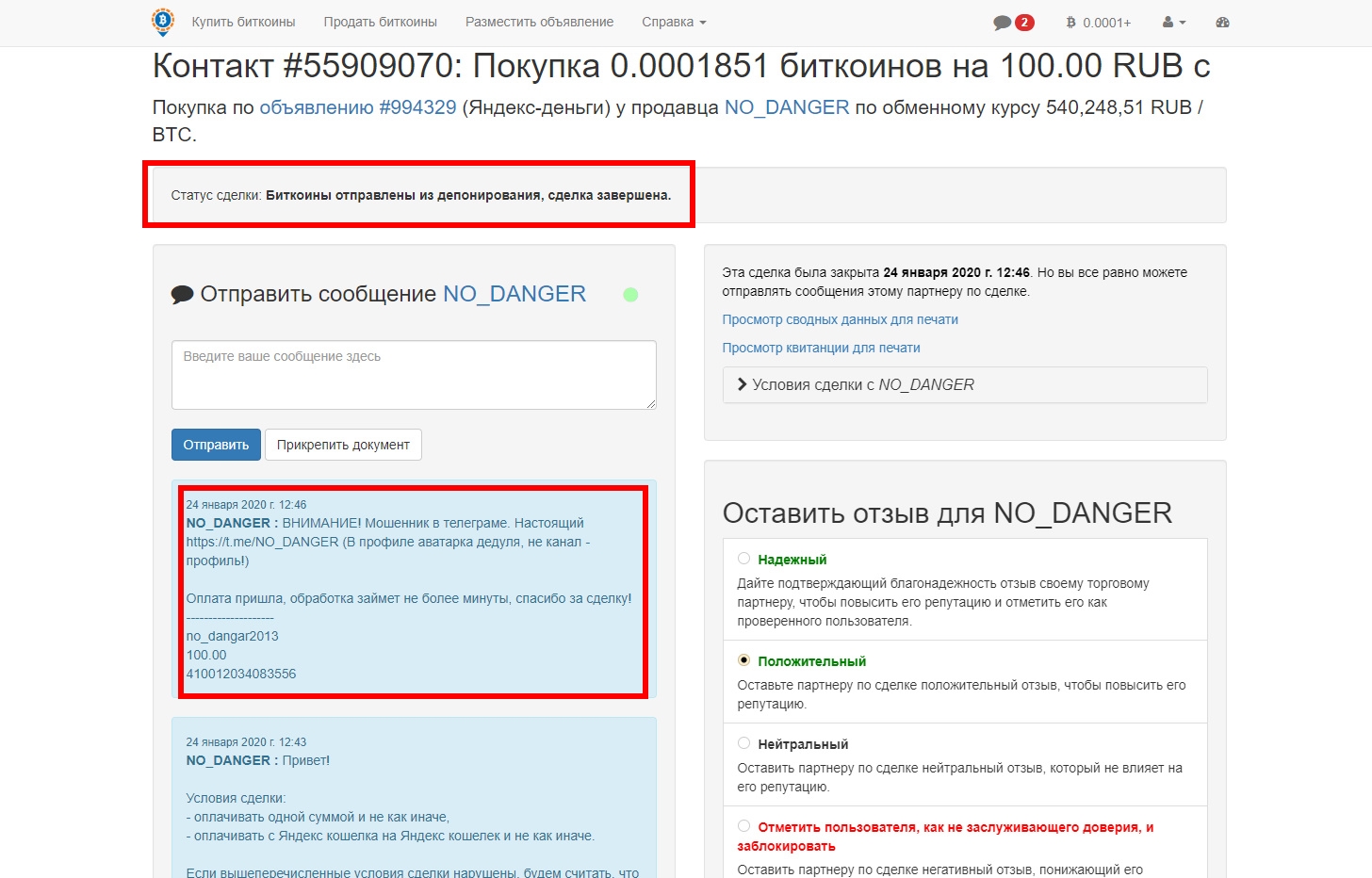Open the объявлению #994329 link

click(358, 107)
